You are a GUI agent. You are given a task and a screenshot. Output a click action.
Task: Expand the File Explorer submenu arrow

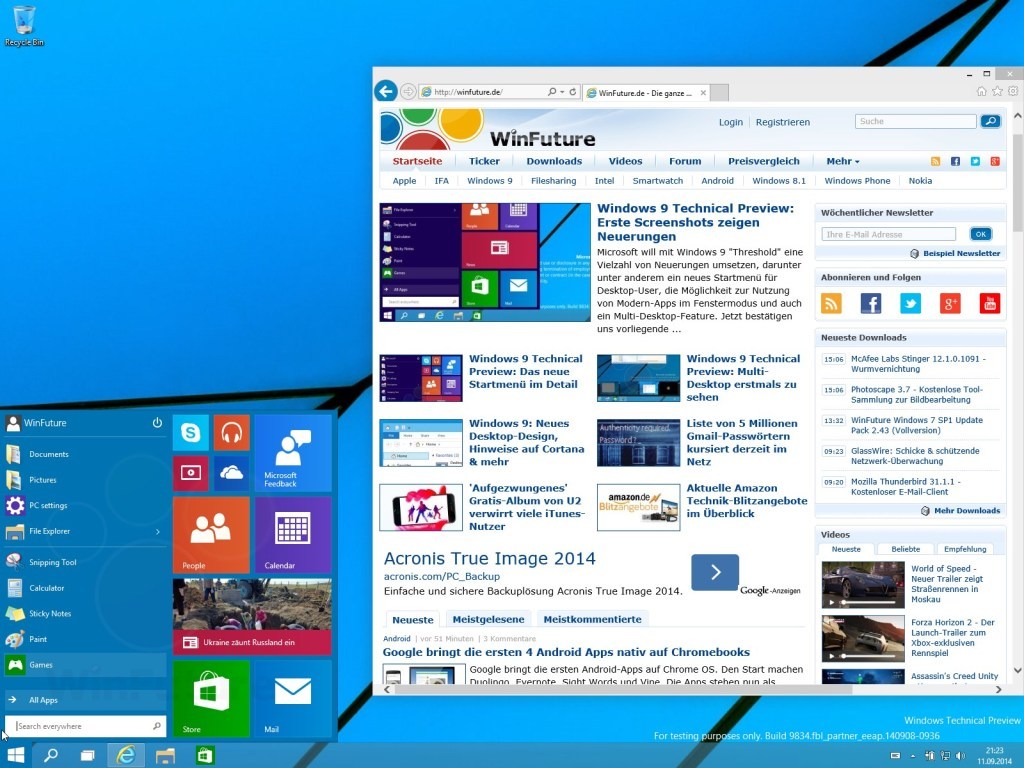(x=158, y=532)
